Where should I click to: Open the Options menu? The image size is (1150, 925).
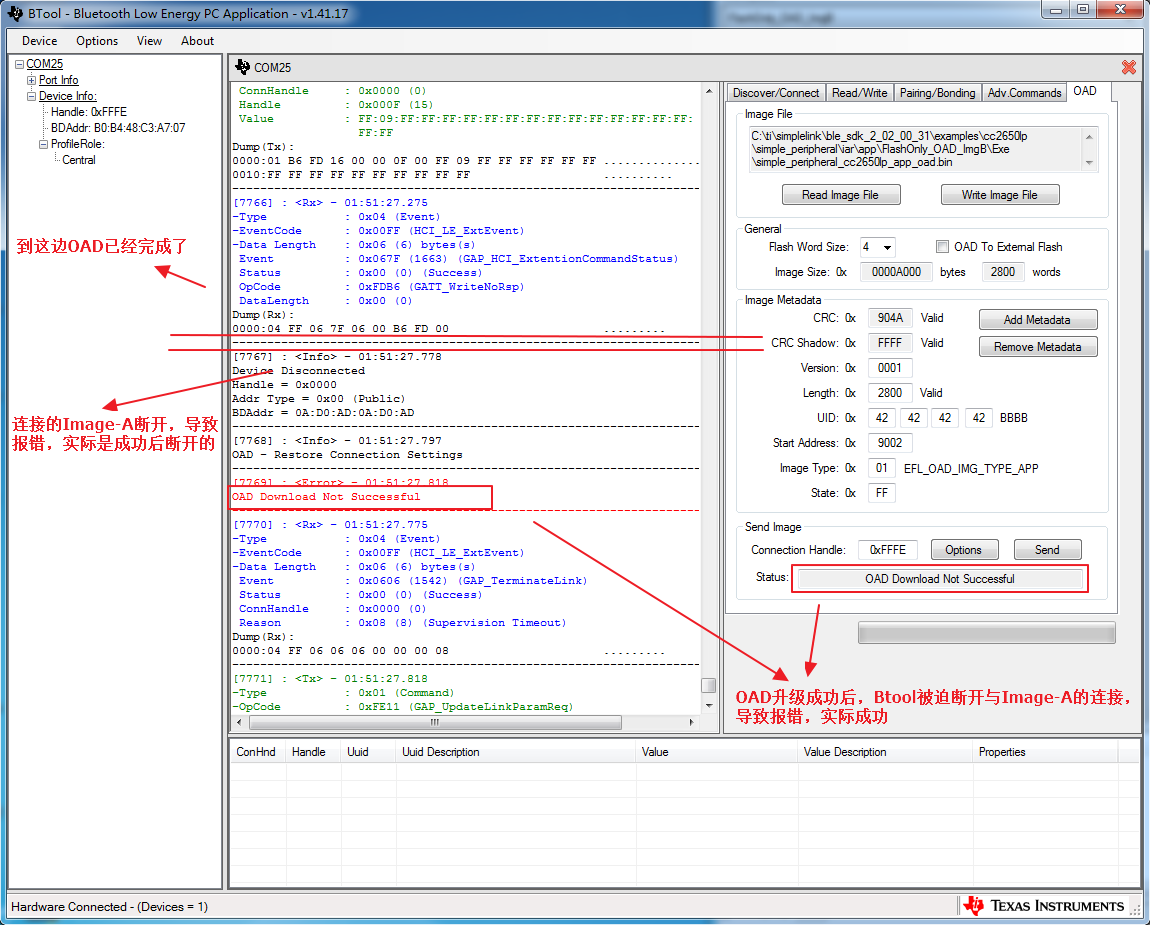coord(97,41)
